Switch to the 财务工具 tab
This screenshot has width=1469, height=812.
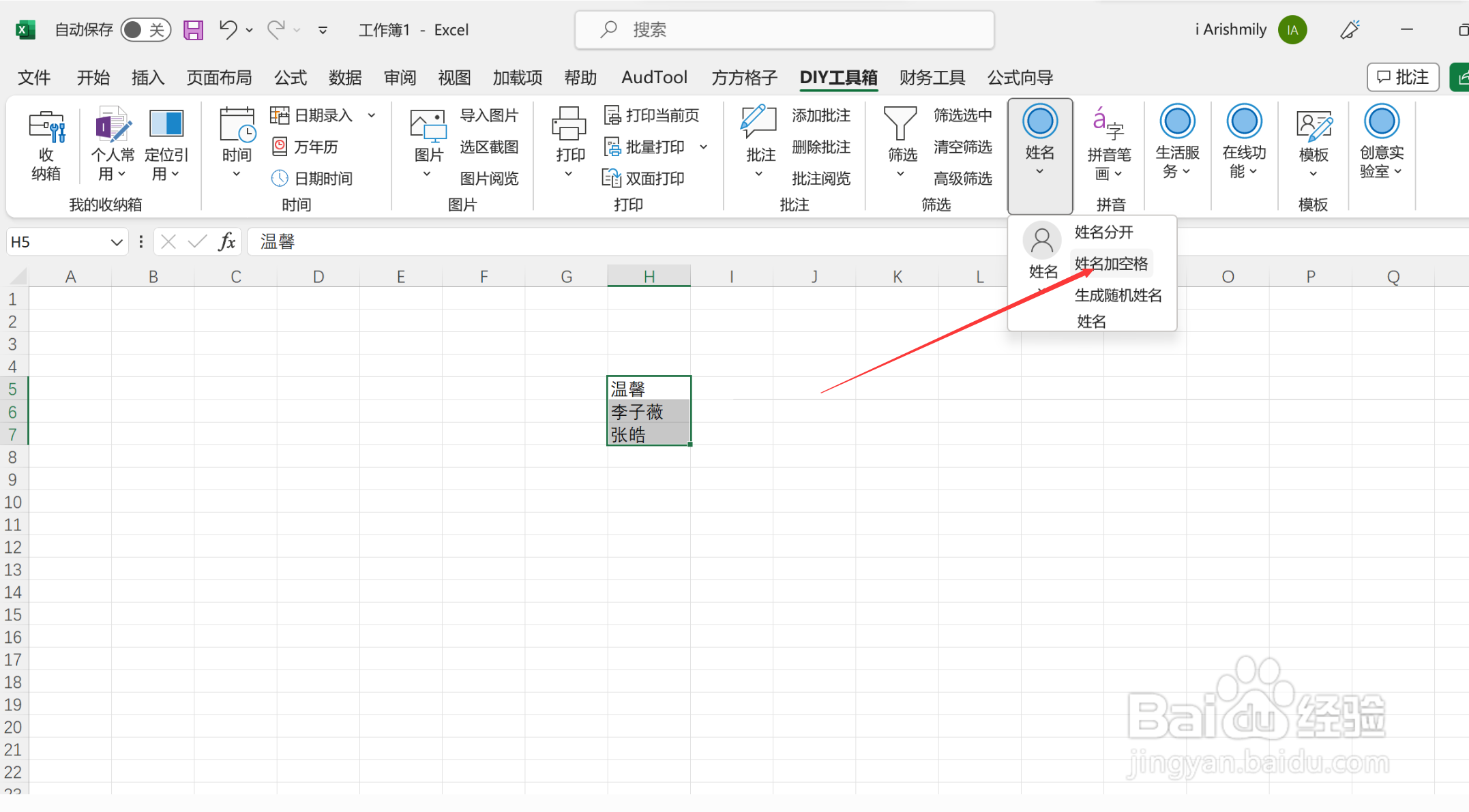[932, 77]
